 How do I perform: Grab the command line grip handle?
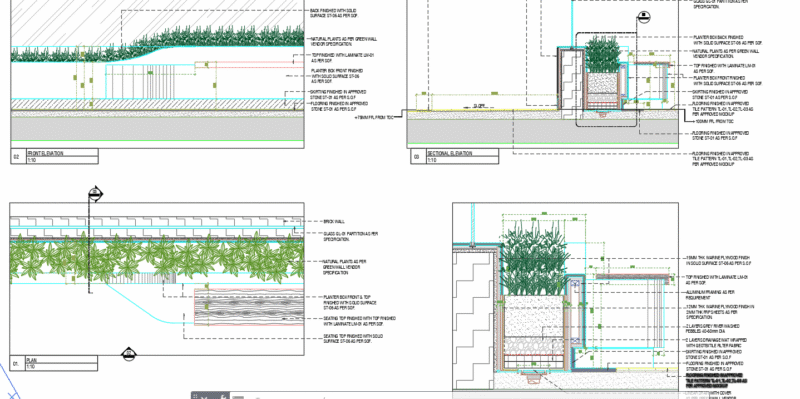tap(195, 396)
